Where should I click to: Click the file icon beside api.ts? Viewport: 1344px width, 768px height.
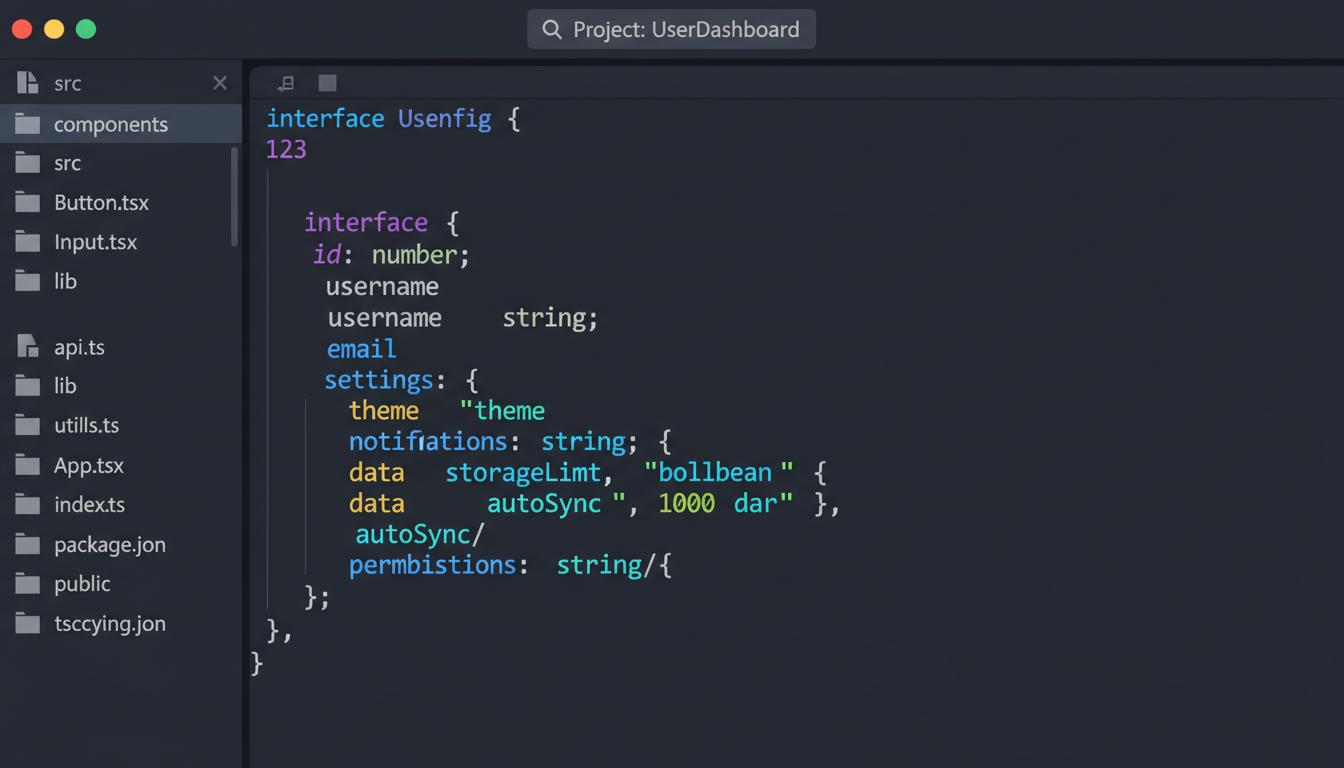27,347
